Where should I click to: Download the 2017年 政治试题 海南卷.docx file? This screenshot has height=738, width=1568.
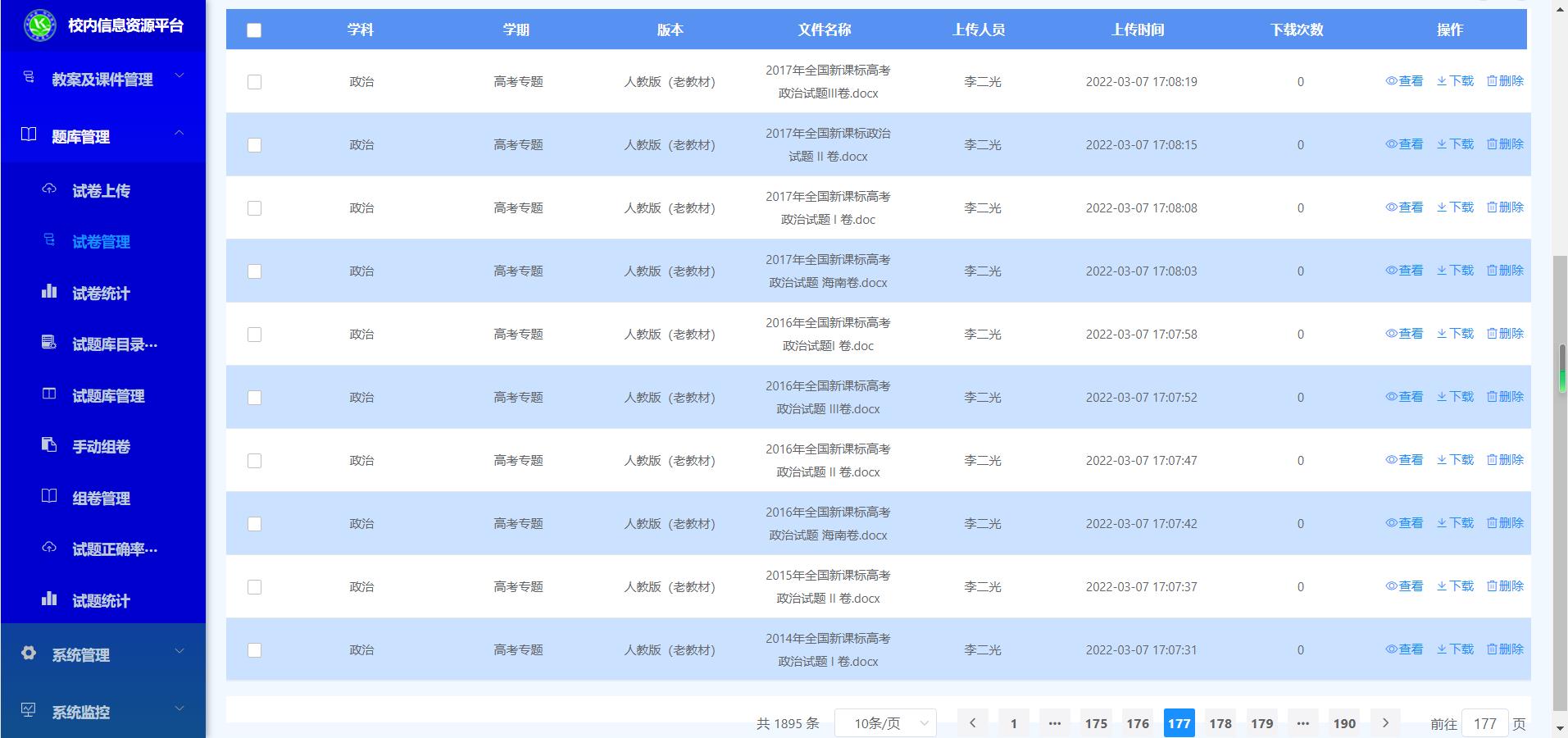click(x=1455, y=271)
